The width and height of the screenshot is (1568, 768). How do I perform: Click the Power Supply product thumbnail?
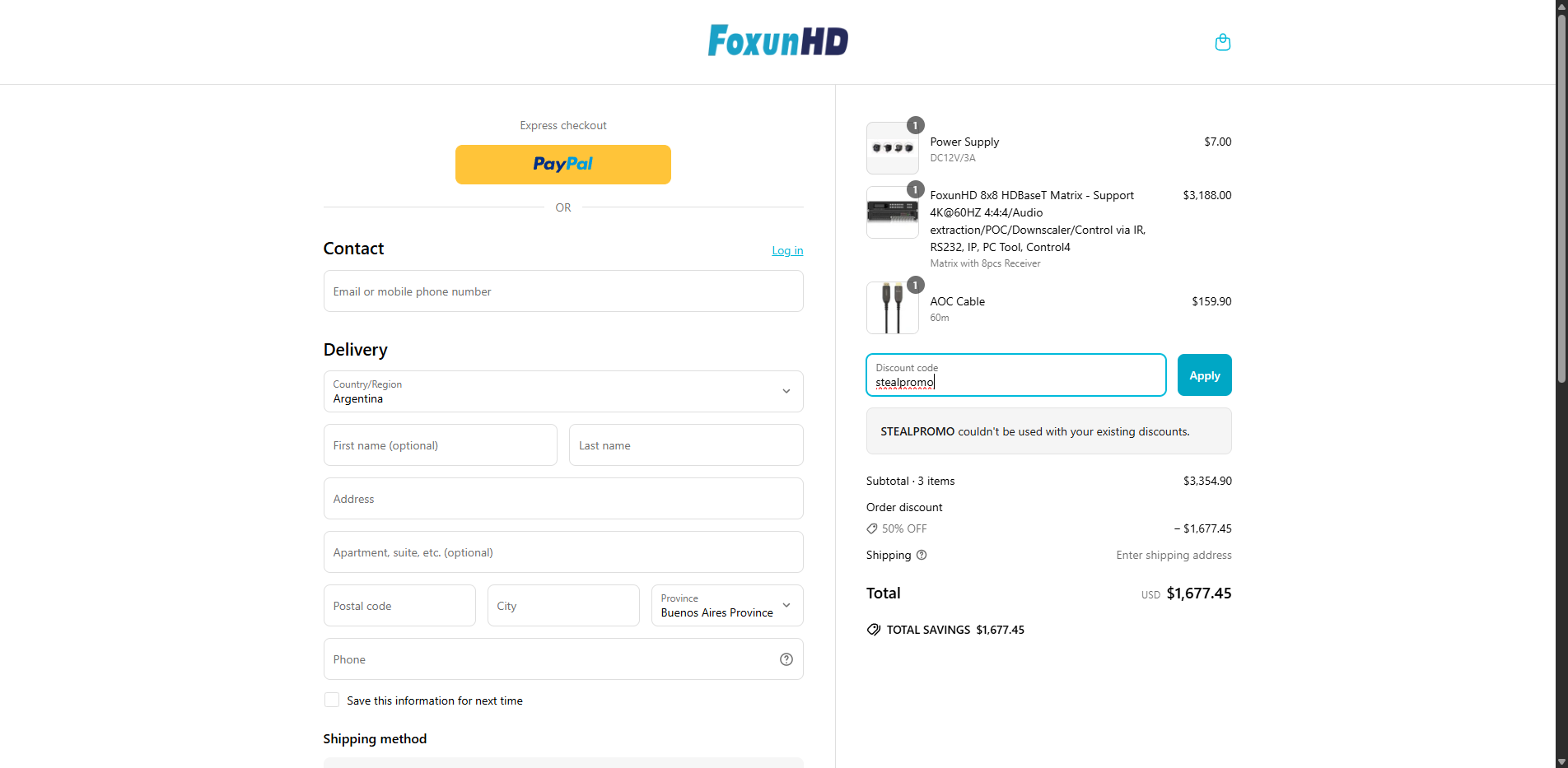tap(893, 148)
